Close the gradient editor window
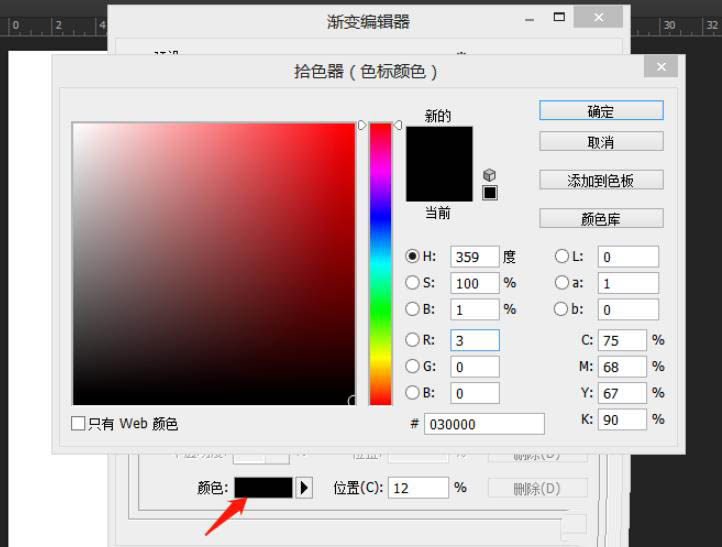This screenshot has width=722, height=547. (599, 17)
